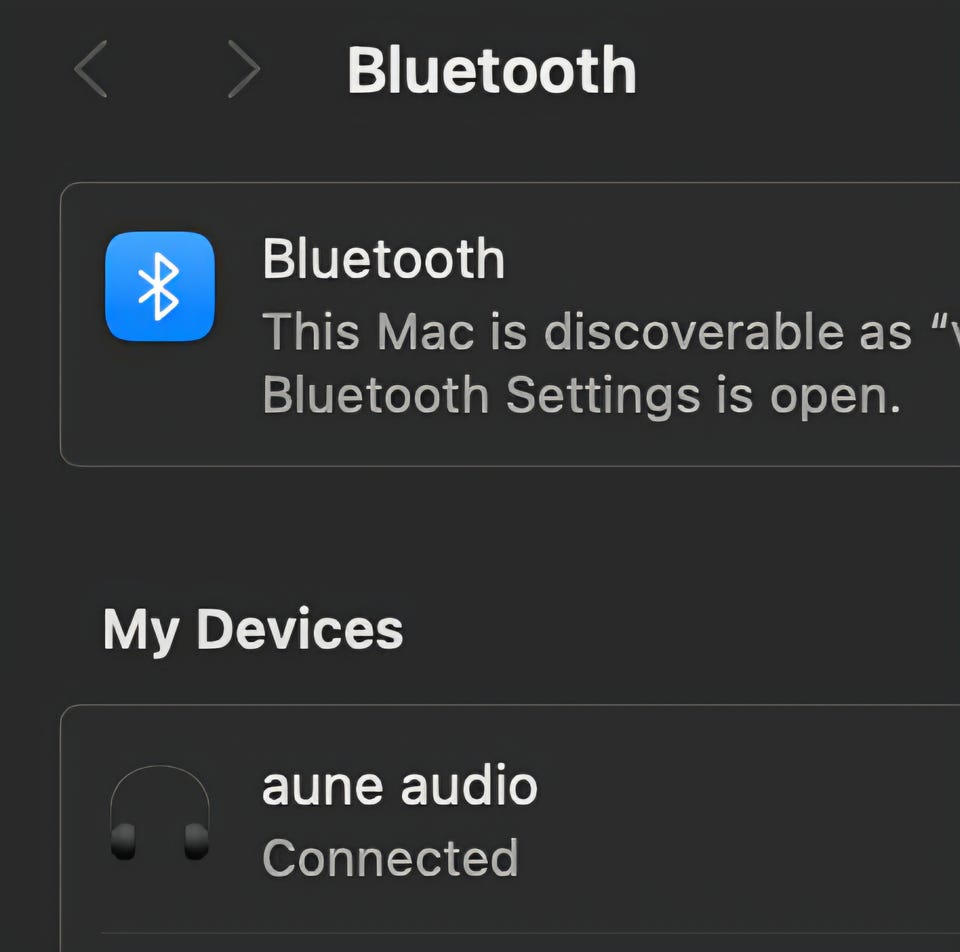Viewport: 960px width, 952px height.
Task: Go back using the left chevron
Action: [x=91, y=70]
